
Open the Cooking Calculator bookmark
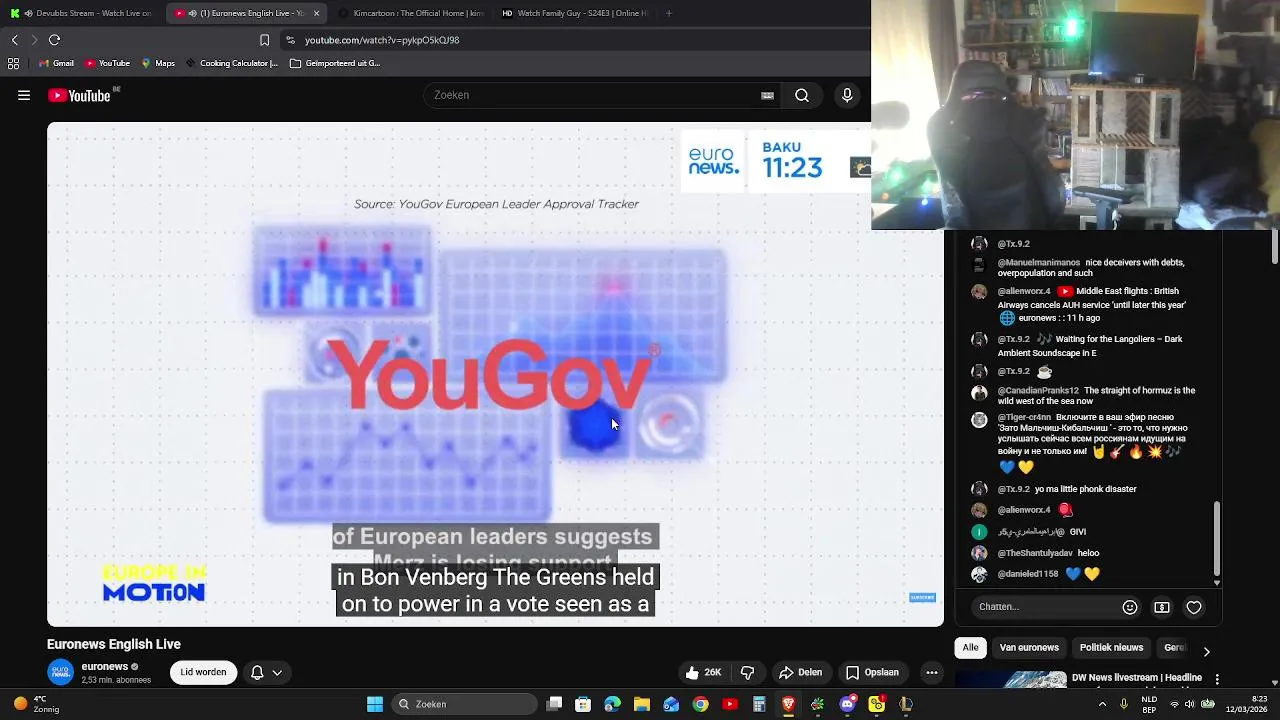click(232, 63)
